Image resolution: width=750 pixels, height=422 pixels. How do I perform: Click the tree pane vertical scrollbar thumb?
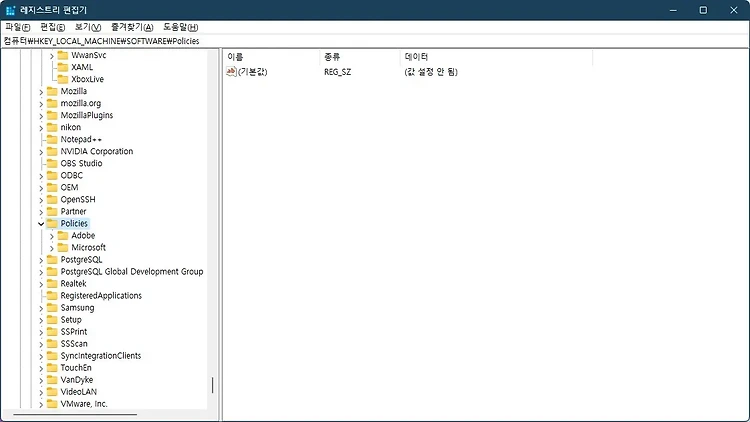click(212, 385)
